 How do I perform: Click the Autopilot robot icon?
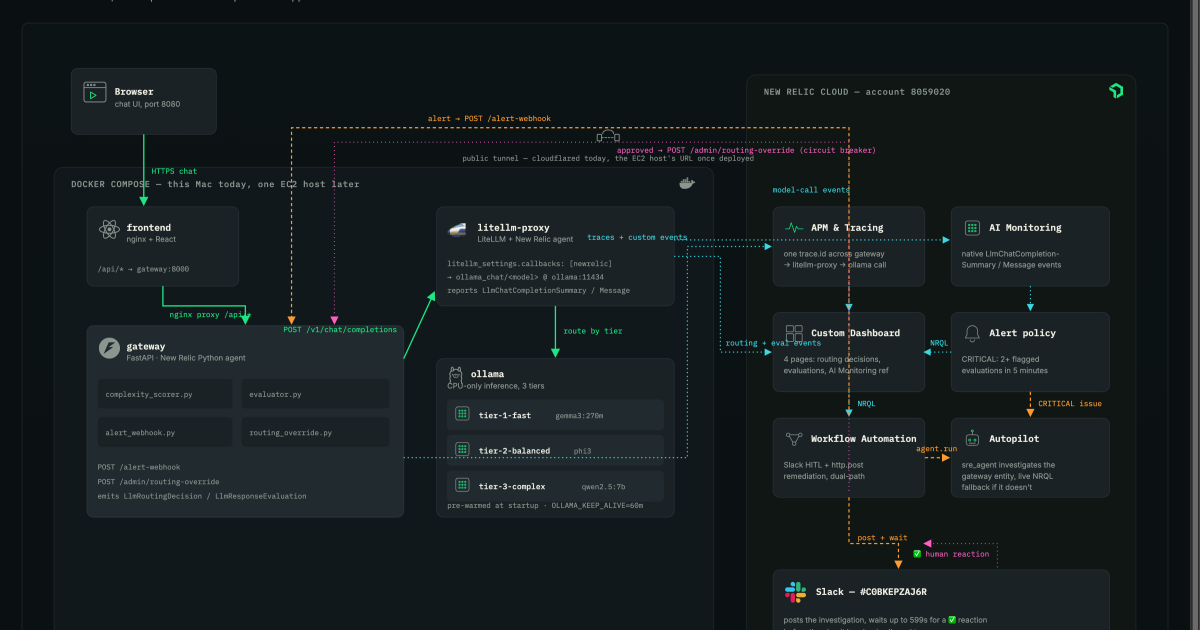tap(972, 438)
